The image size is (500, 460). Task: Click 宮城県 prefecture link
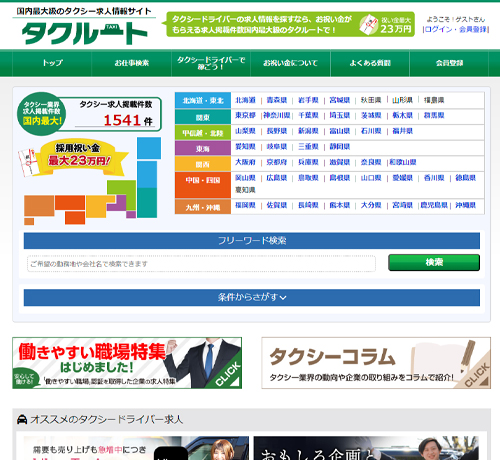coord(340,100)
